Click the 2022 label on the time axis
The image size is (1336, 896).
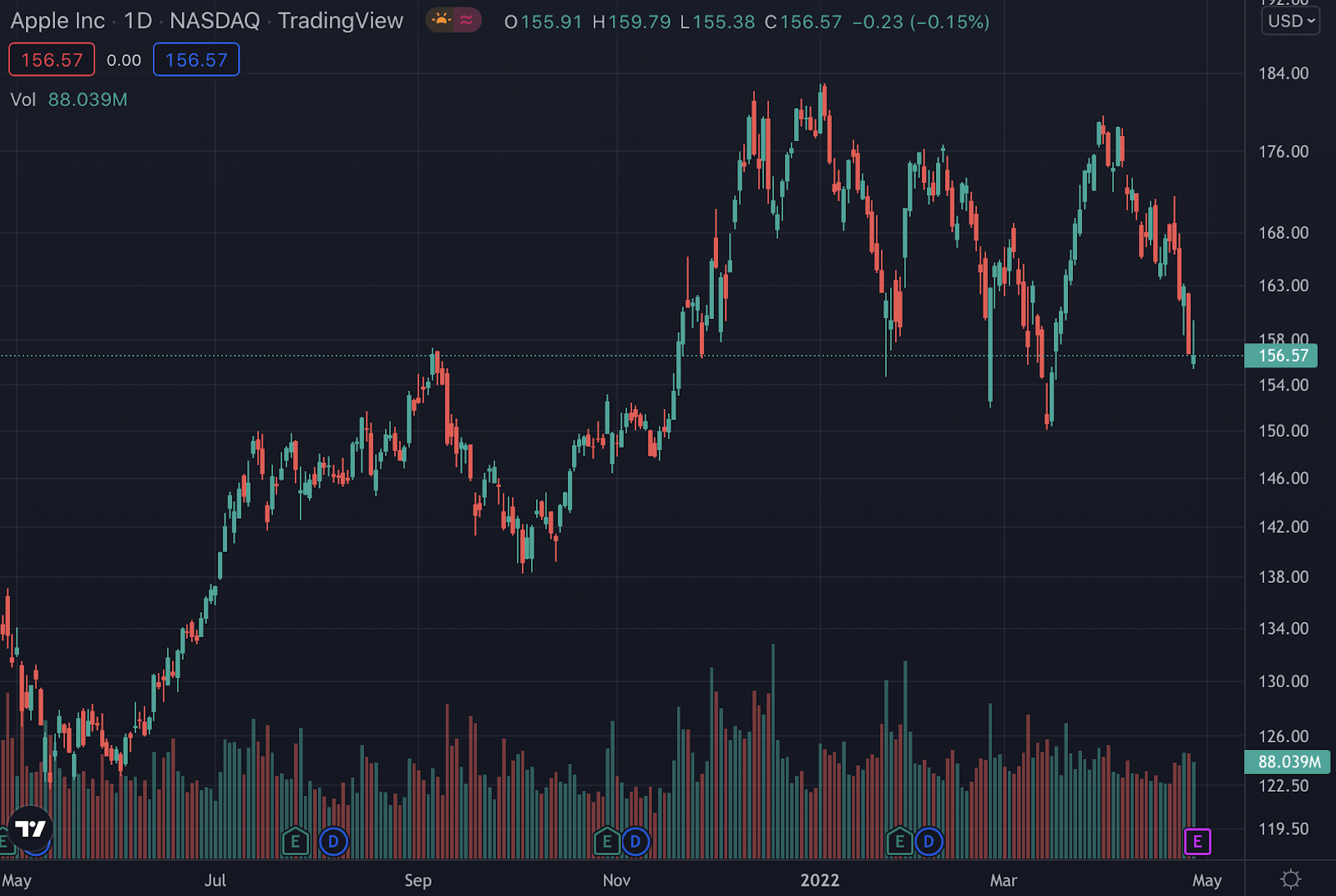[820, 880]
